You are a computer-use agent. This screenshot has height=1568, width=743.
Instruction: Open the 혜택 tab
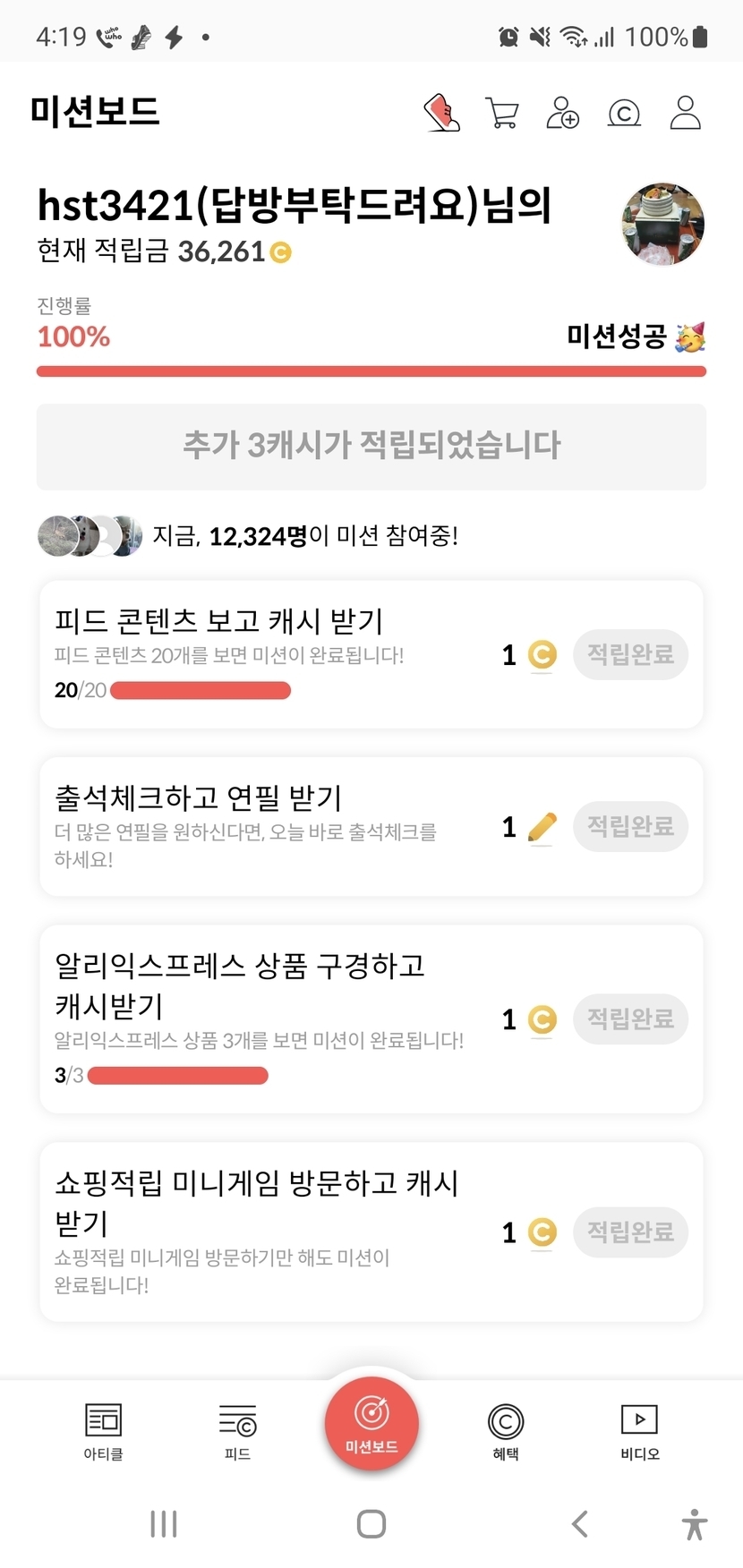[x=506, y=1430]
